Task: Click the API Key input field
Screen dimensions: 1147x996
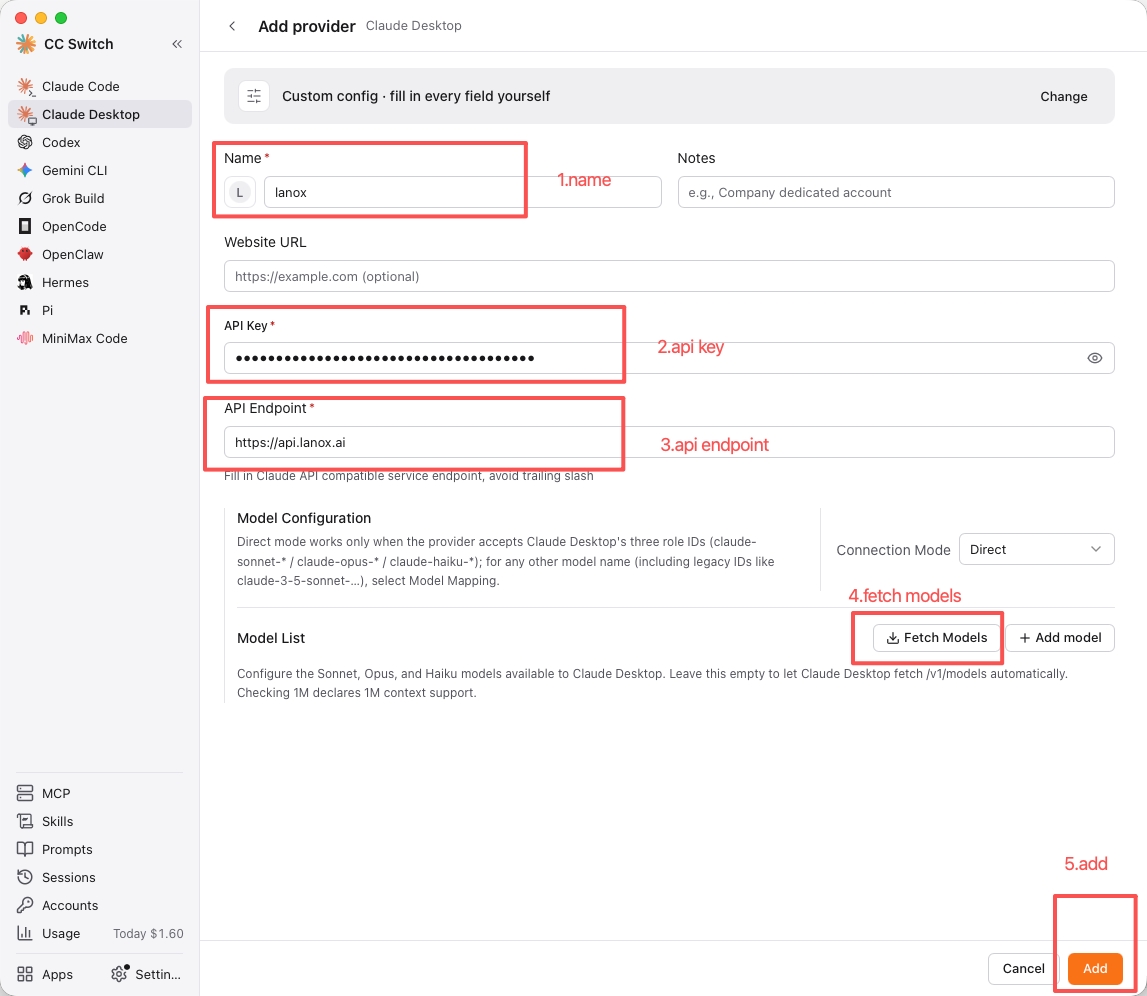Action: click(669, 358)
